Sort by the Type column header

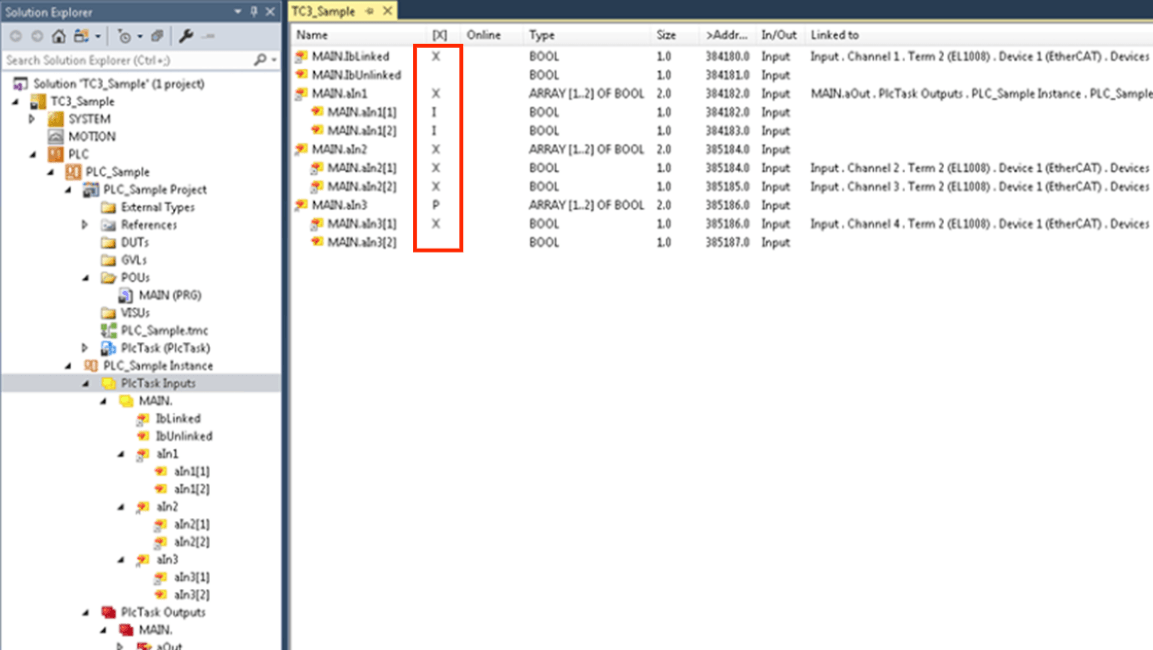tap(543, 35)
